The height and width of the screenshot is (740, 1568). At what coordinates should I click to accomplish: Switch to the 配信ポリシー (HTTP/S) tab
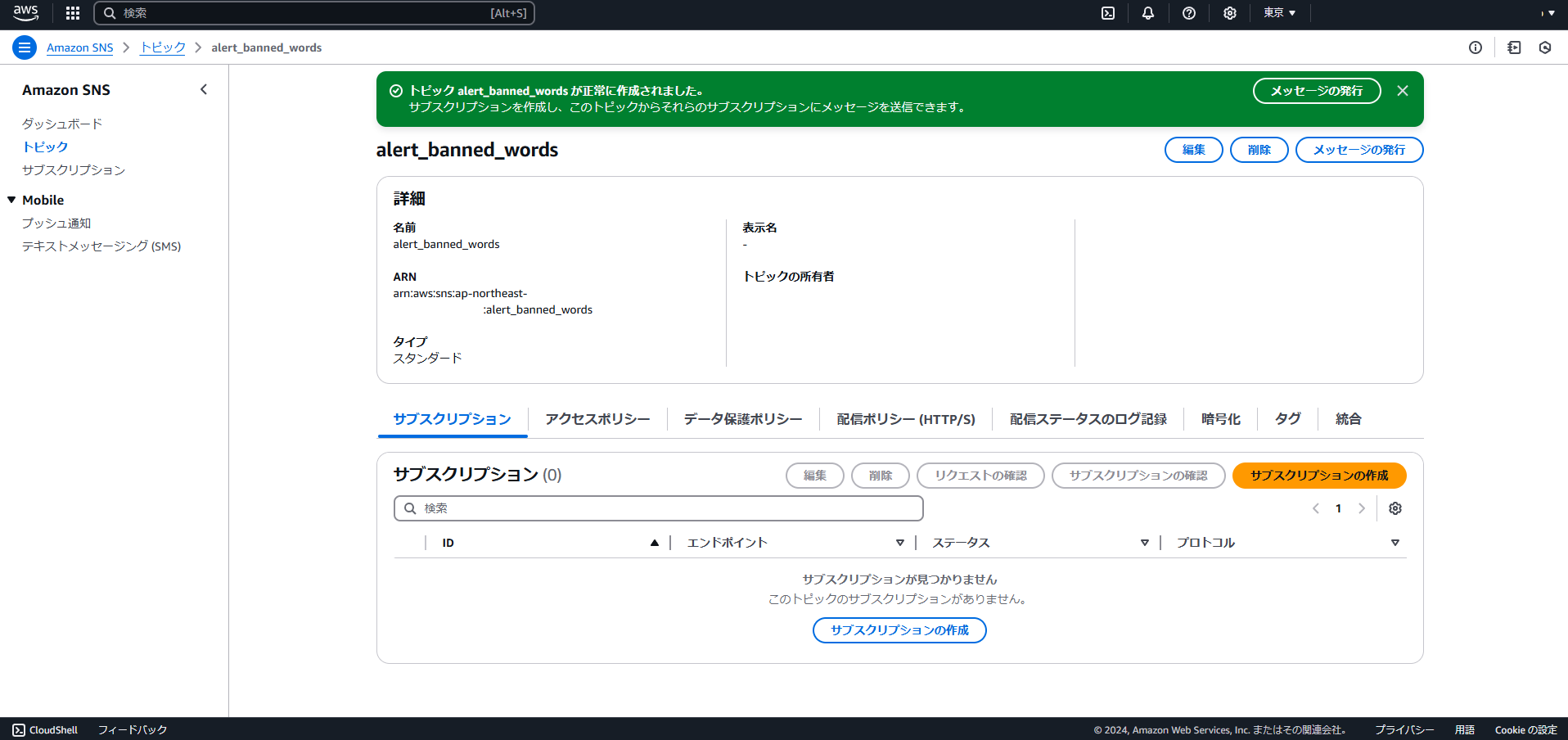click(x=906, y=419)
